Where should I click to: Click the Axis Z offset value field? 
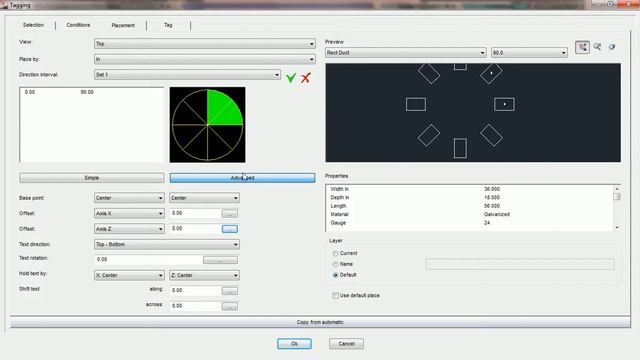click(x=195, y=229)
